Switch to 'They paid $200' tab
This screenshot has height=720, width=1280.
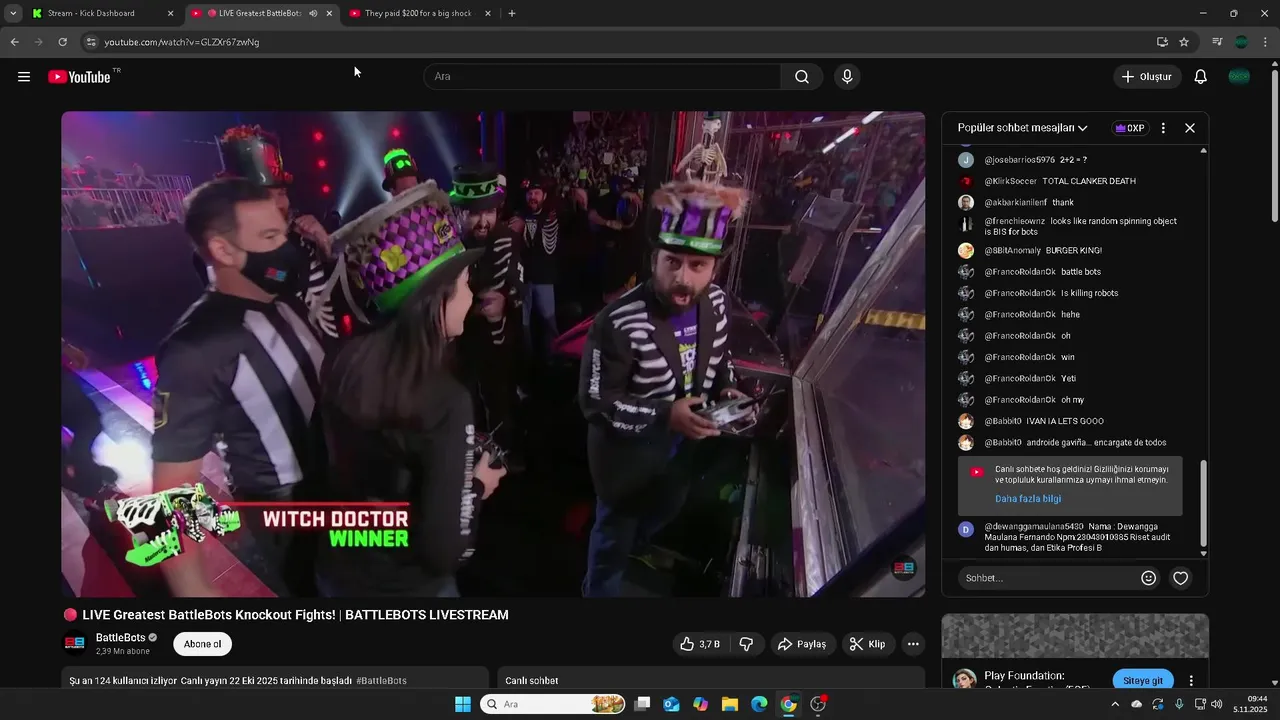[418, 13]
